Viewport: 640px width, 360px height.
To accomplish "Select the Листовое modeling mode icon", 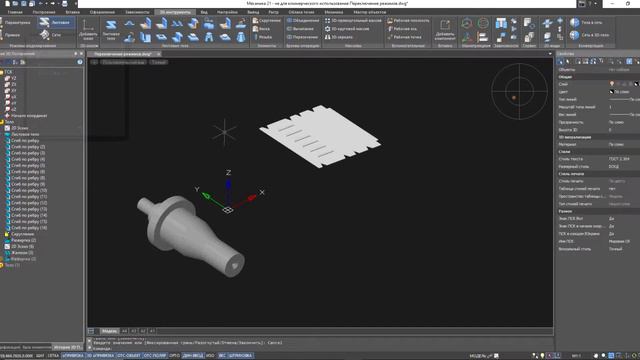I will [x=44, y=22].
